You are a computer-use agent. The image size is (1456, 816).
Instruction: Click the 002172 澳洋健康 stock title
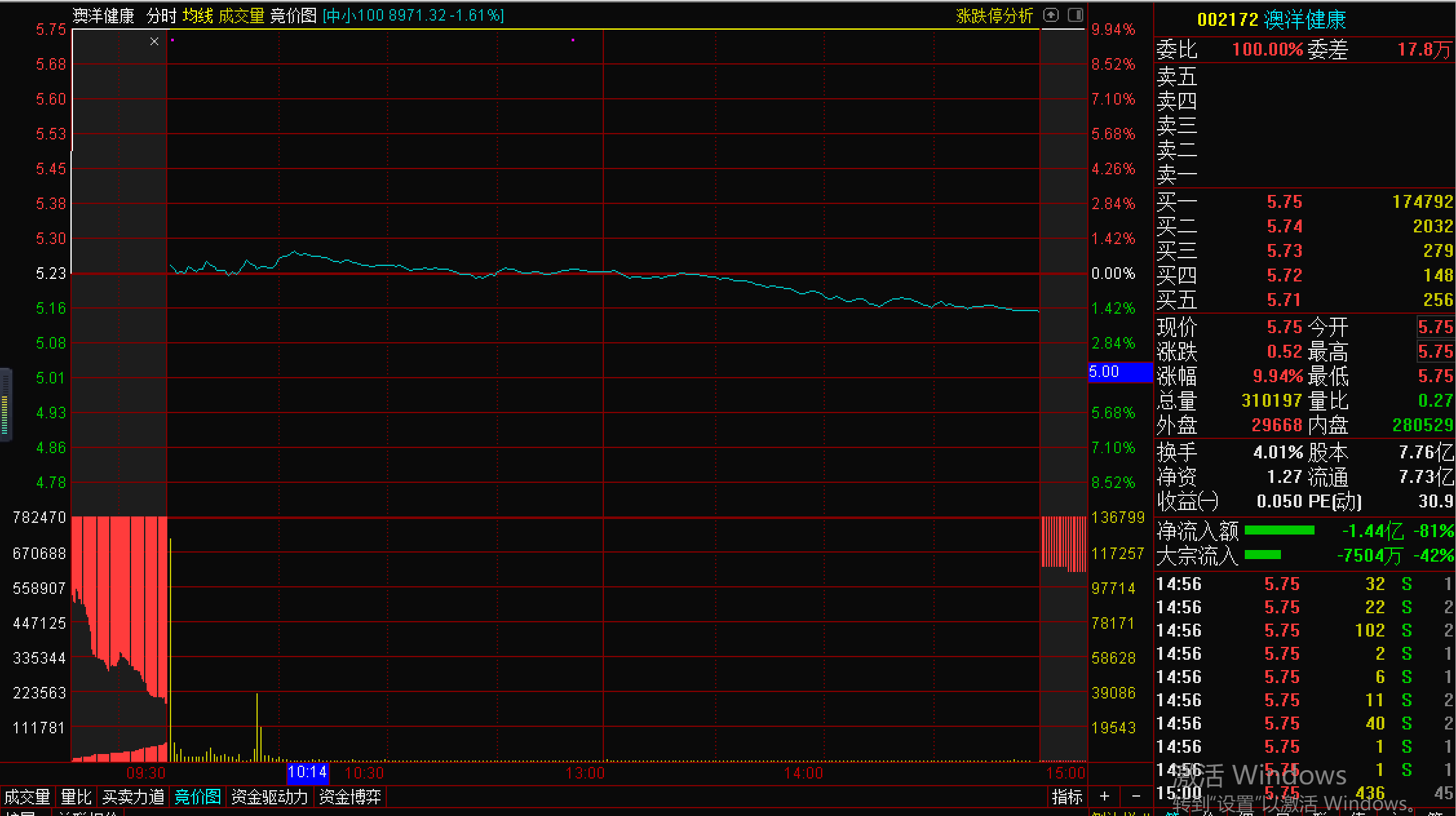click(x=1271, y=19)
